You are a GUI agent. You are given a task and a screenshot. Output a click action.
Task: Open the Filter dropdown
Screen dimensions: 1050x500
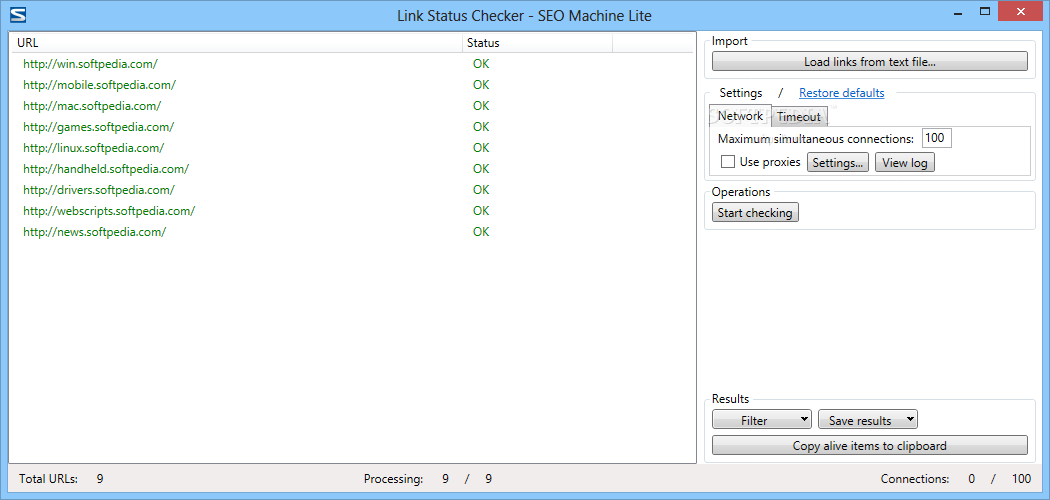761,420
